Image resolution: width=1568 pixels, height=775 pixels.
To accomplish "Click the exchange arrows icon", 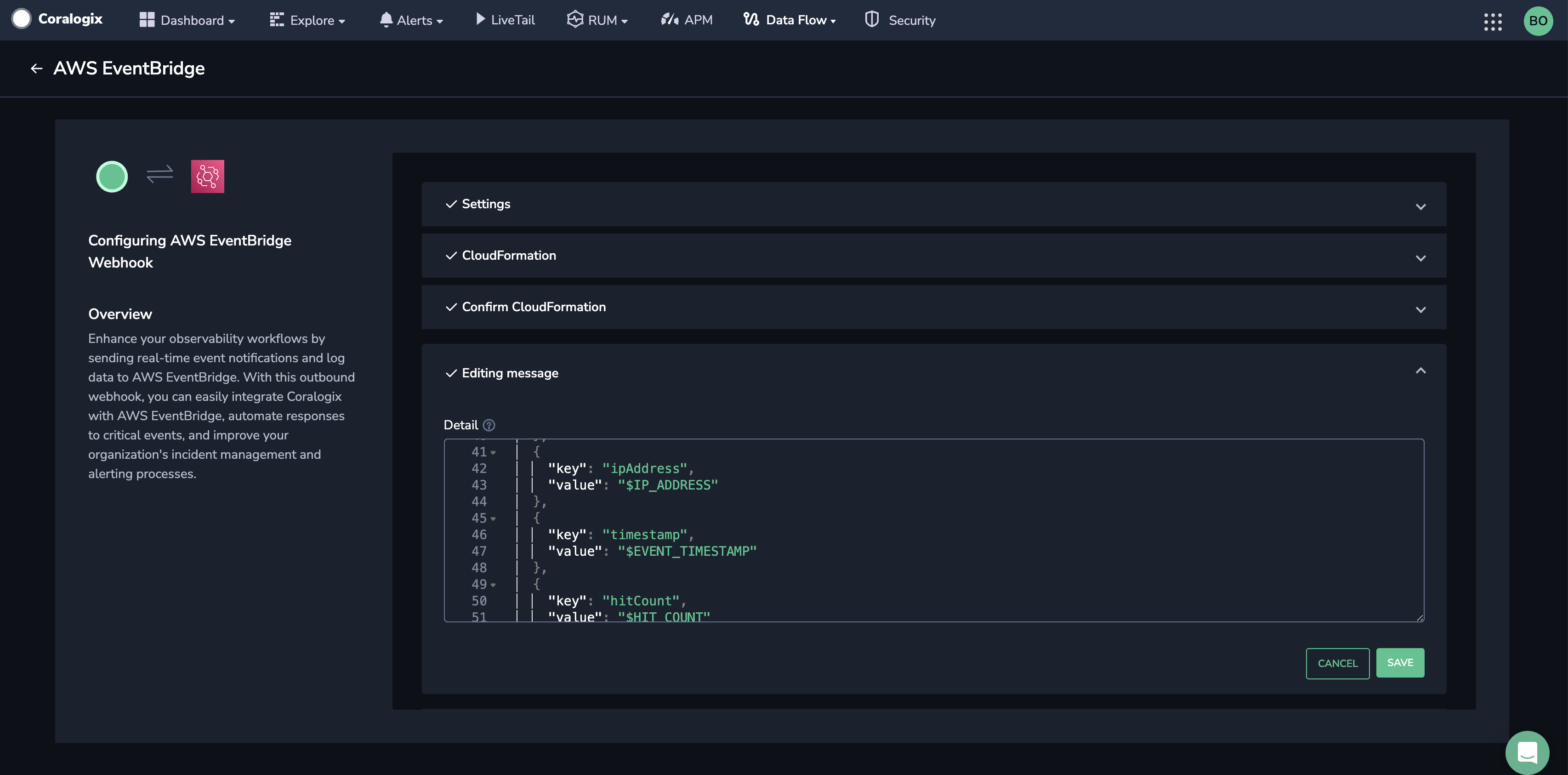I will 159,175.
